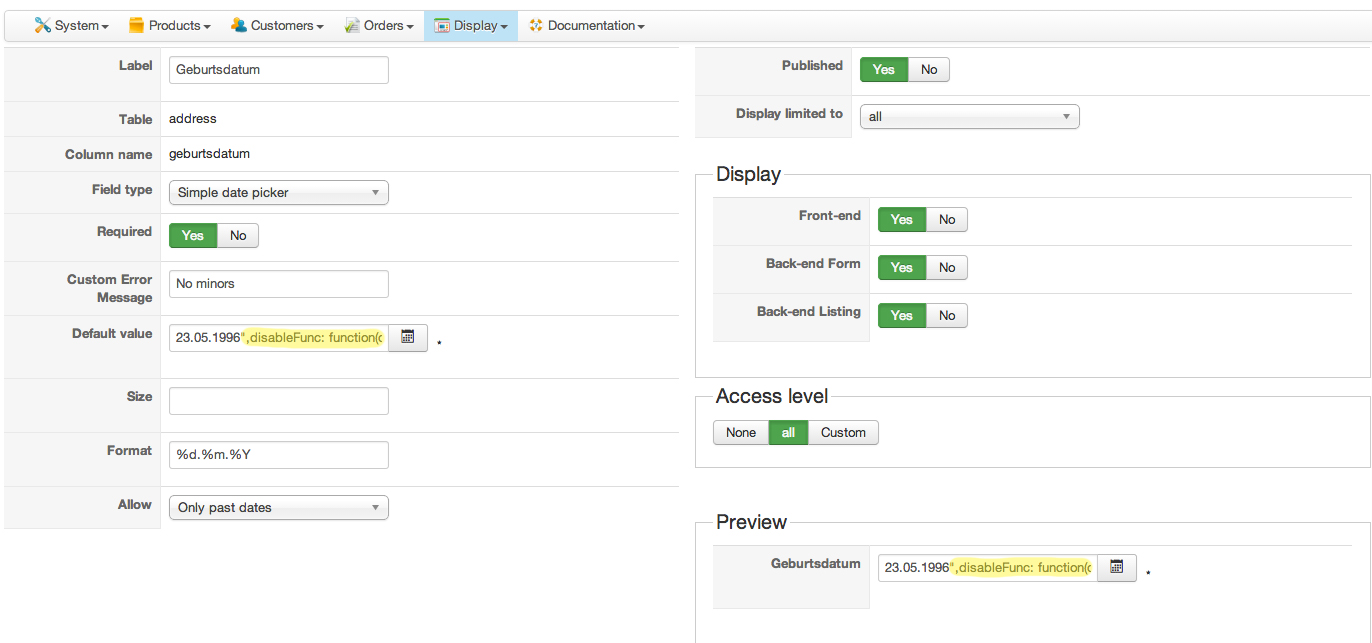The width and height of the screenshot is (1372, 643).
Task: Click the Custom Error Message field
Action: point(278,284)
